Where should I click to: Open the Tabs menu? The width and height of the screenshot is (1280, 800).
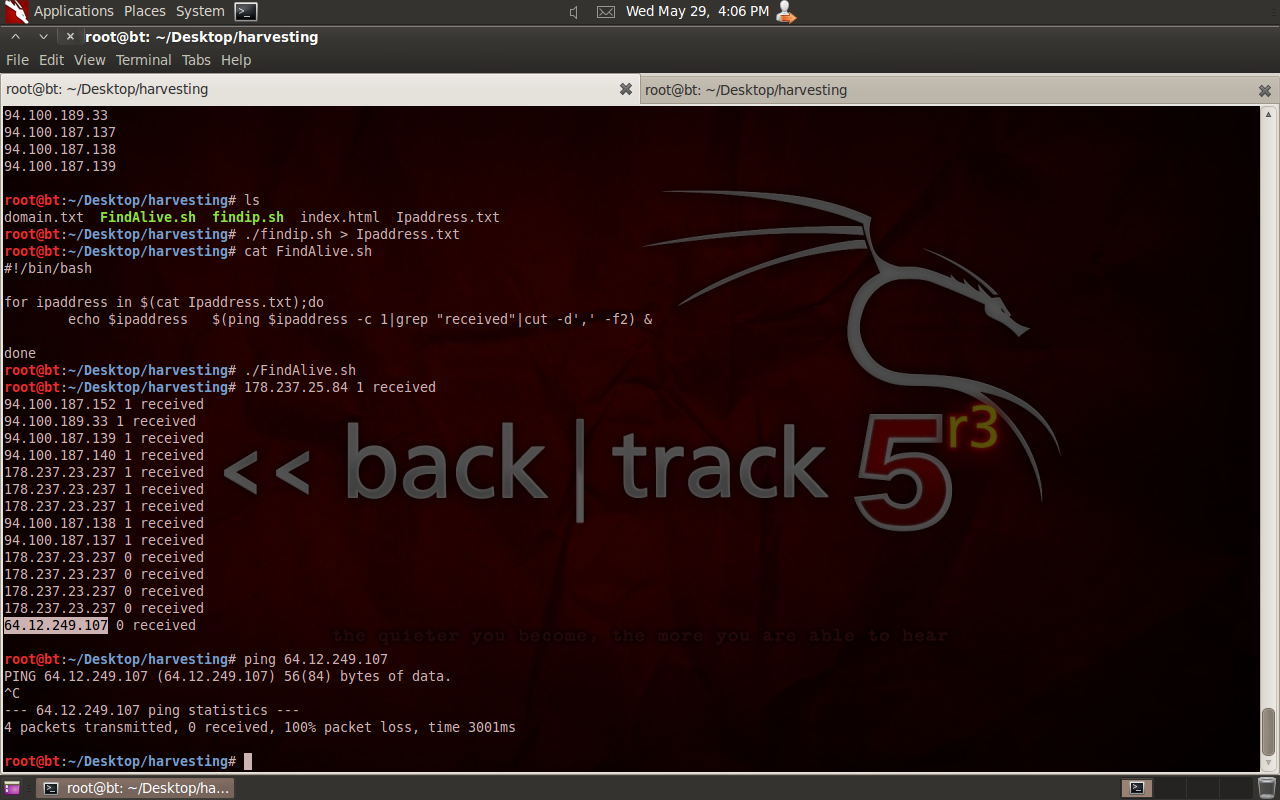(196, 60)
